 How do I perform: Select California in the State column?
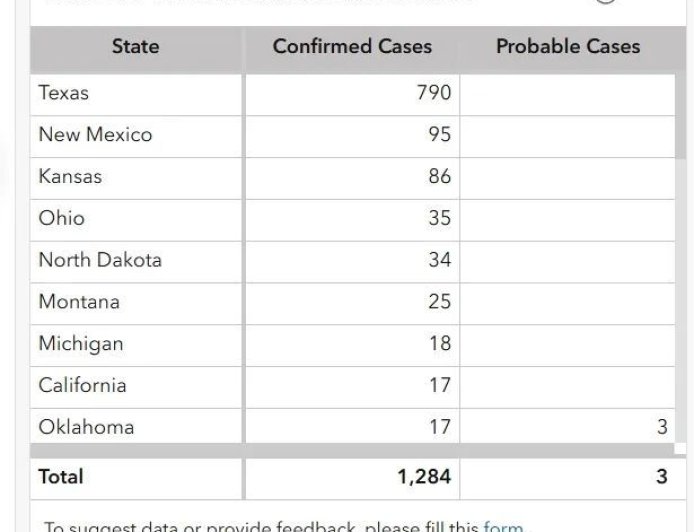(x=82, y=385)
